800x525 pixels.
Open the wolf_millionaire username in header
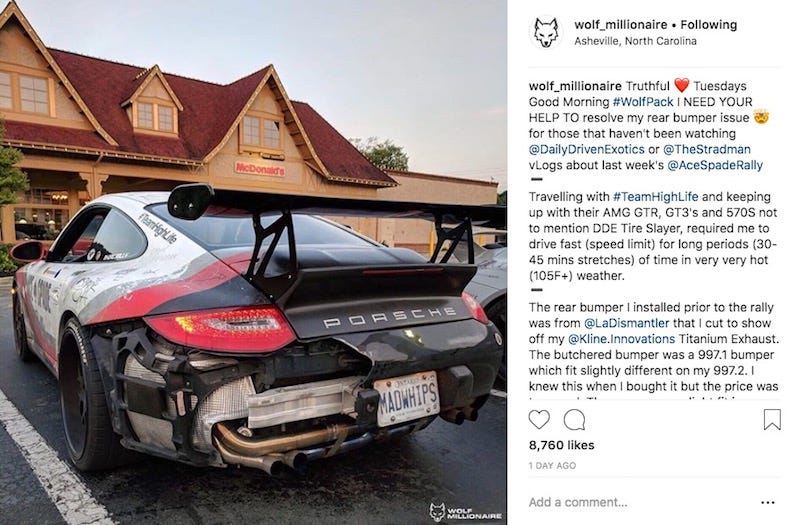click(x=620, y=24)
